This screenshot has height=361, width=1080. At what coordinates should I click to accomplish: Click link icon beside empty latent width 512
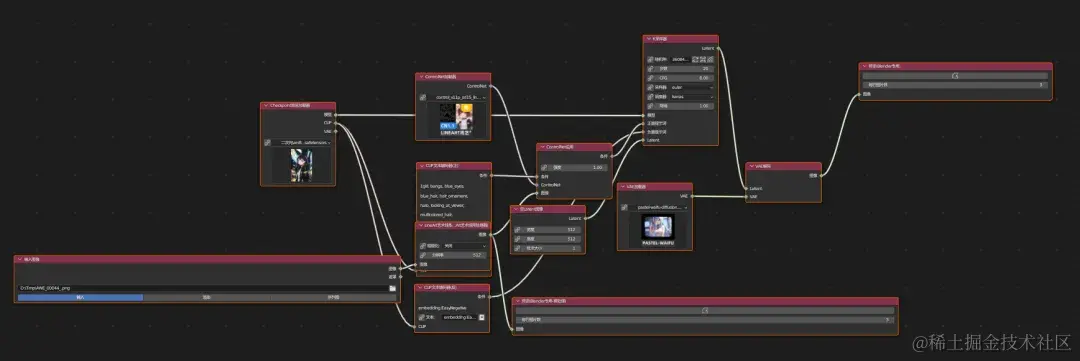pos(518,230)
